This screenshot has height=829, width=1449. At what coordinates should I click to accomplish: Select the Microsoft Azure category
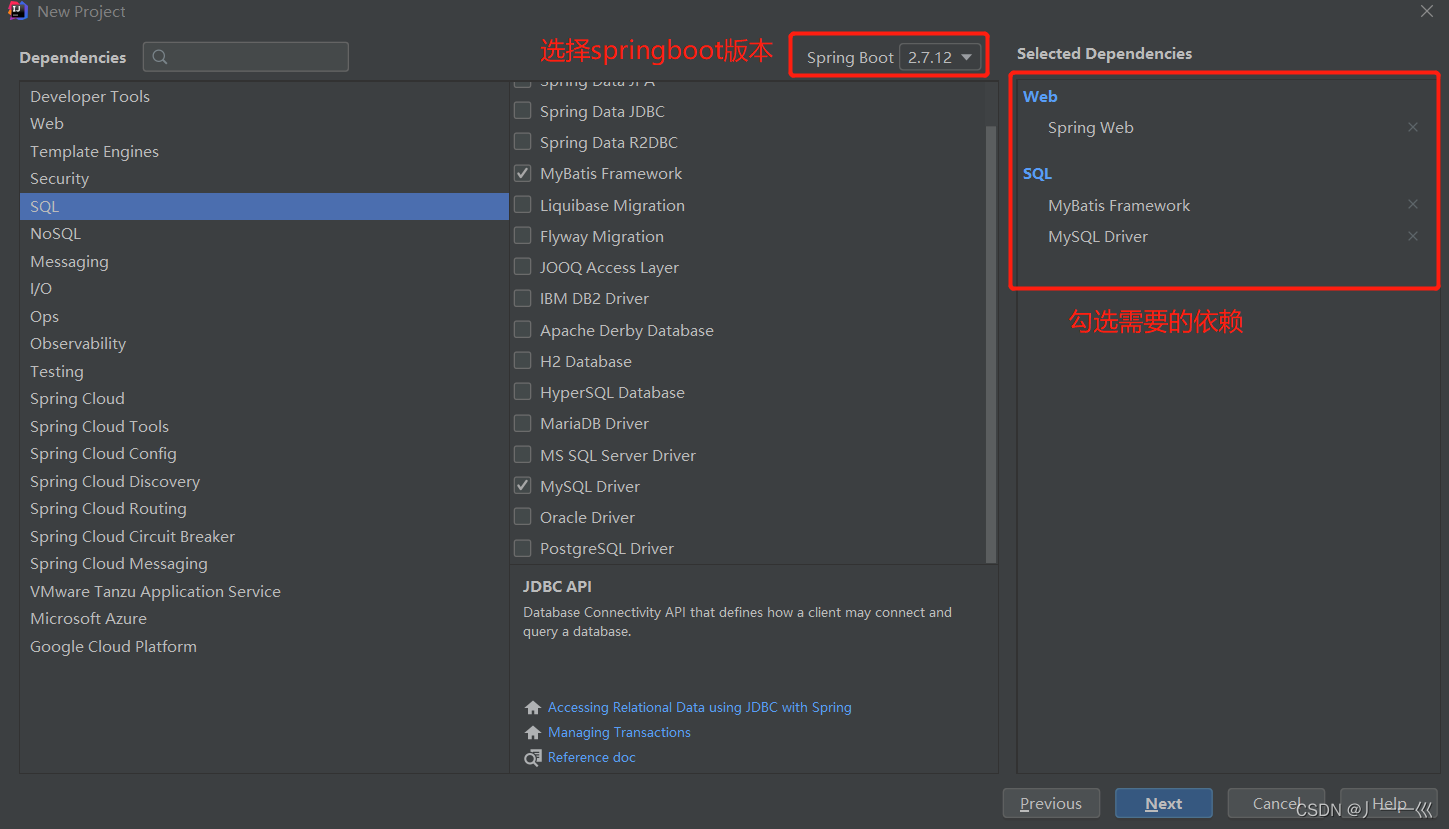(264, 619)
